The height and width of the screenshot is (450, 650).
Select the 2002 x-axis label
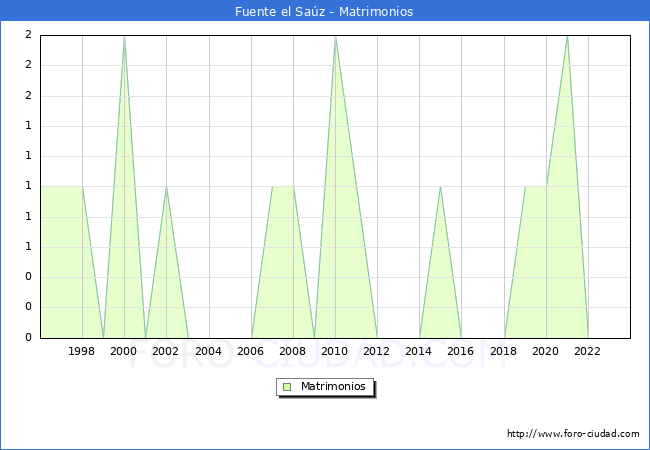pyautogui.click(x=166, y=351)
